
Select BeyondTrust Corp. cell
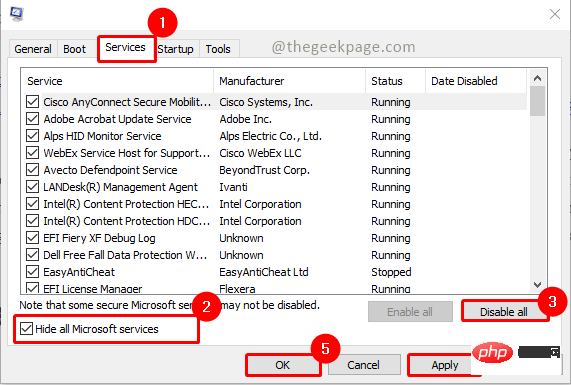coord(264,170)
